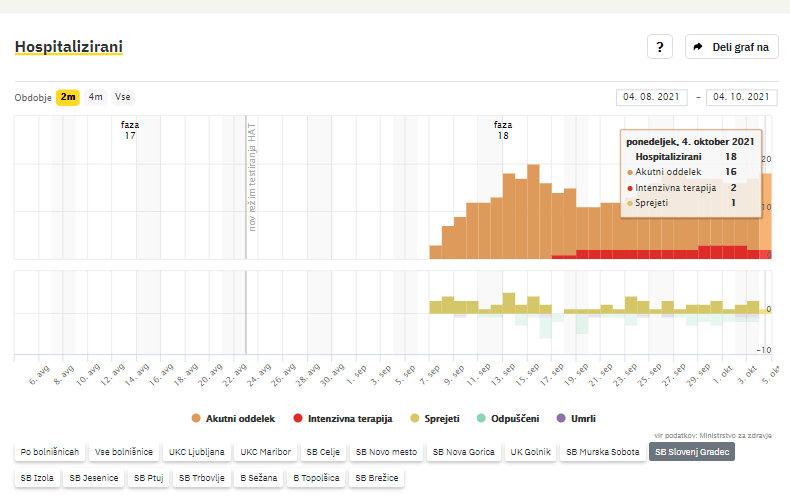Select the Vse bolnišnice view

coord(124,452)
